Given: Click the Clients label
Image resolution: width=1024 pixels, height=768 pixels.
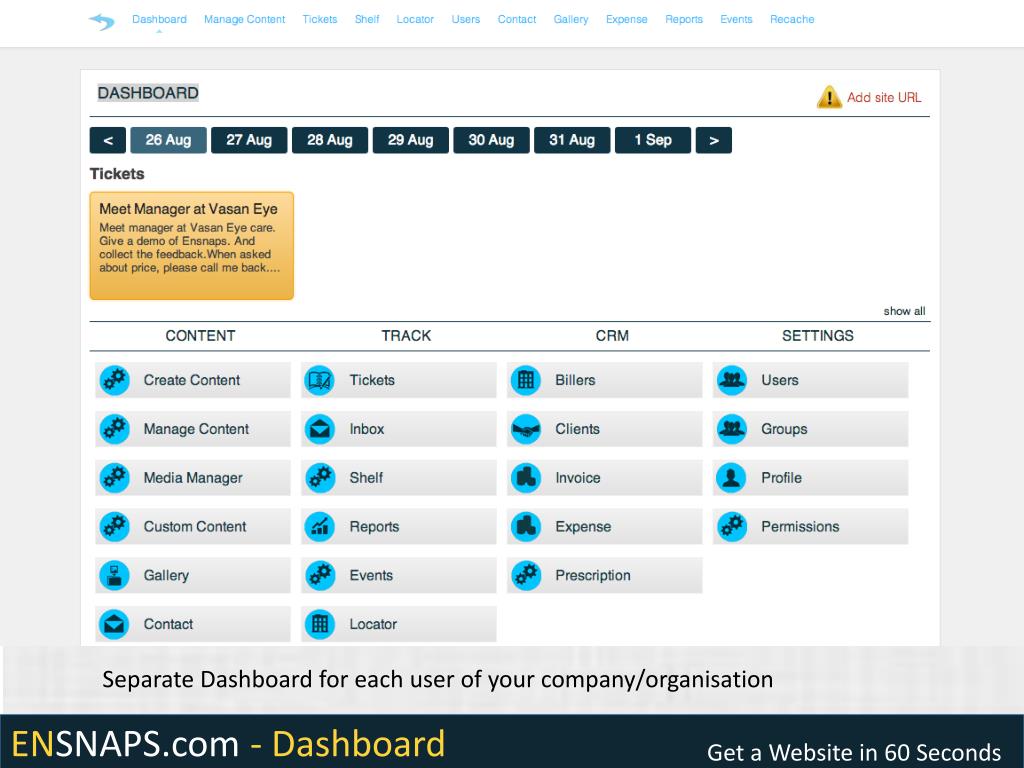Looking at the screenshot, I should point(577,429).
